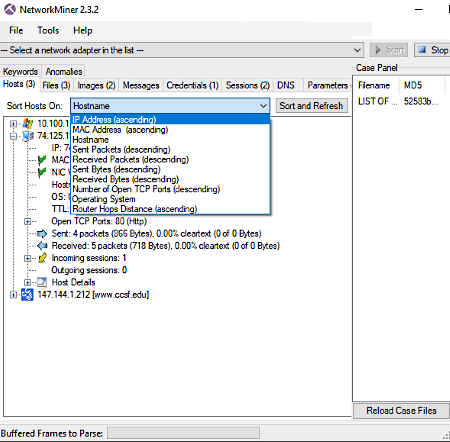Select the Received: 5 packets row
450x442 pixels.
tap(165, 246)
